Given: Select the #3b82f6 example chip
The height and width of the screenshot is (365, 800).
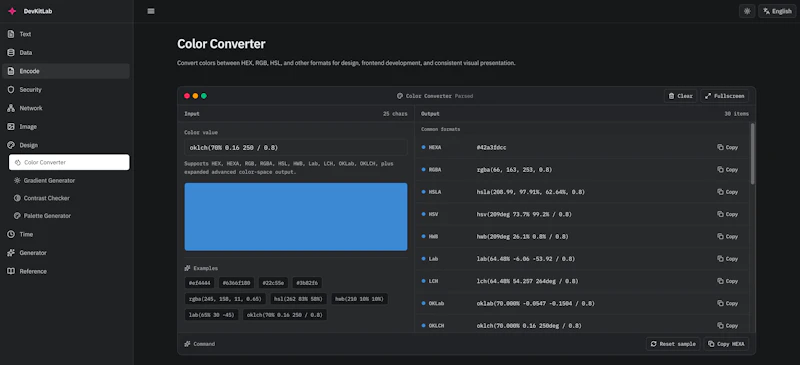Looking at the screenshot, I should coord(307,283).
